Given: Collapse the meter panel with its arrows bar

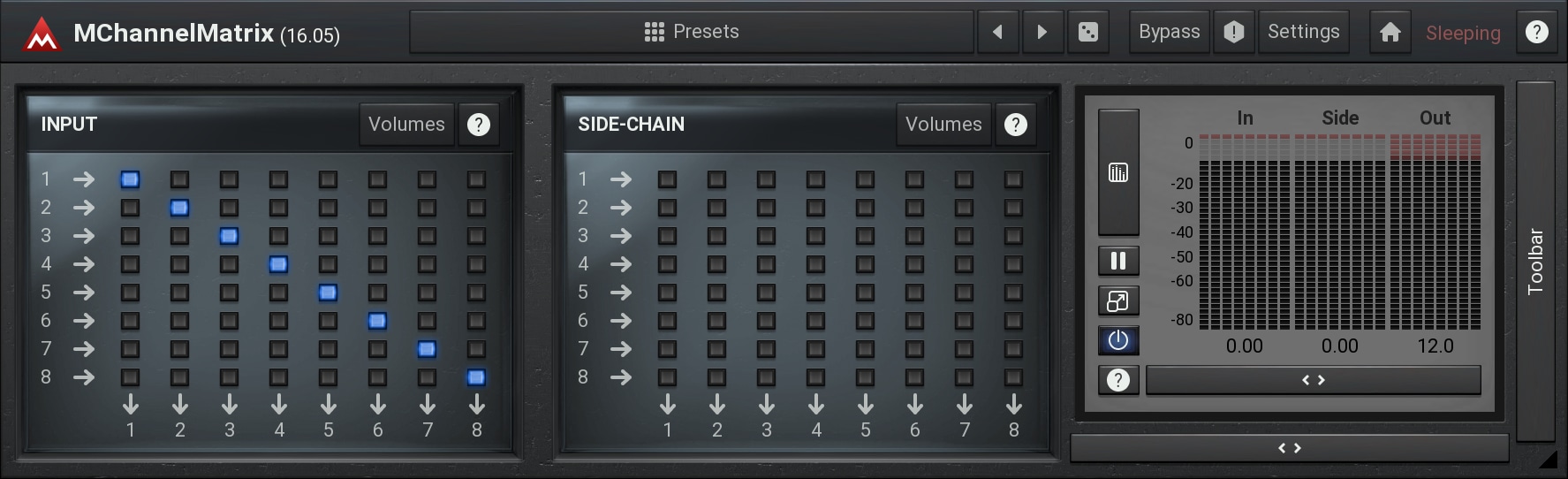Looking at the screenshot, I should tap(1314, 380).
